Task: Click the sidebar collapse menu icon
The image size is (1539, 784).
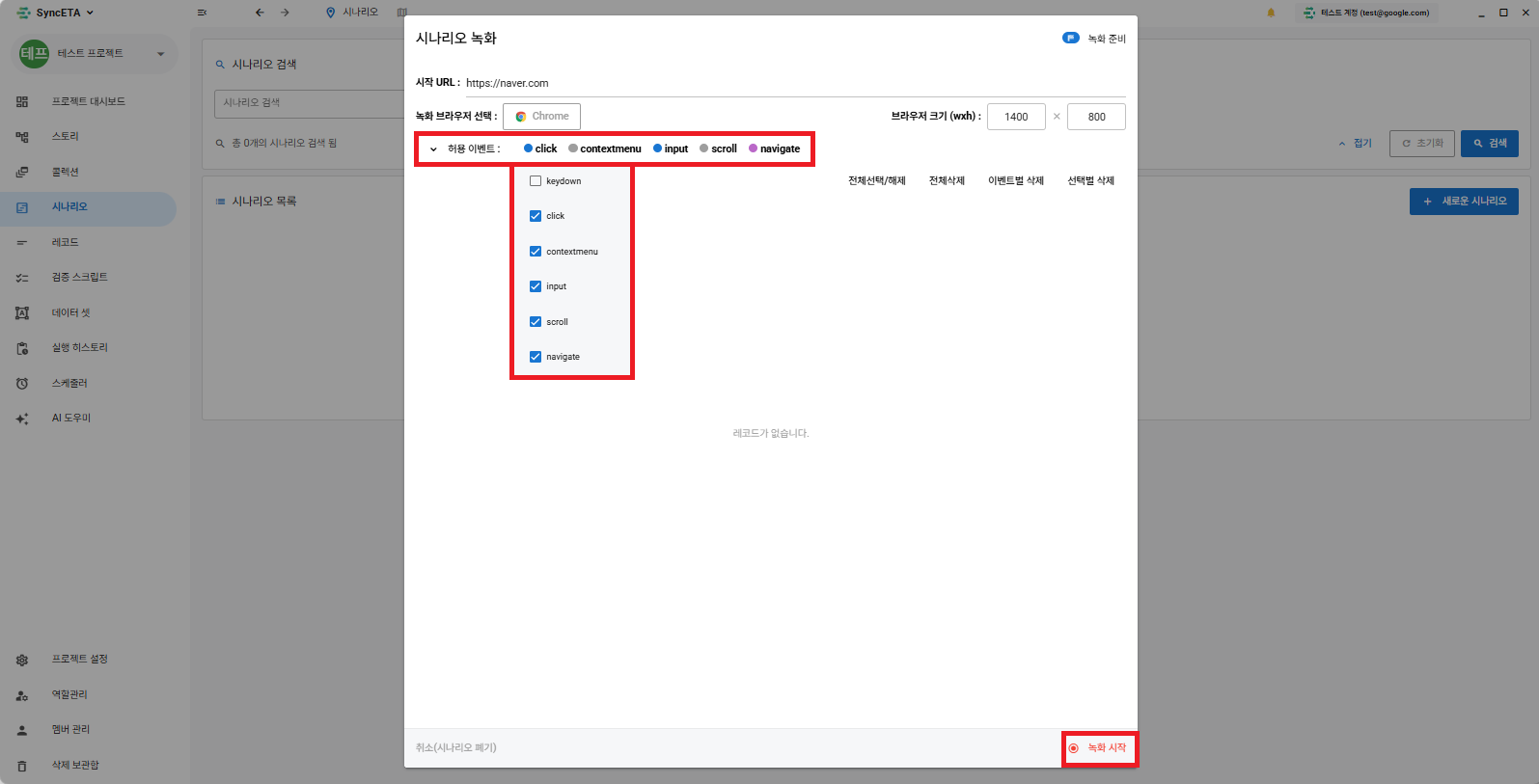Action: [x=202, y=13]
